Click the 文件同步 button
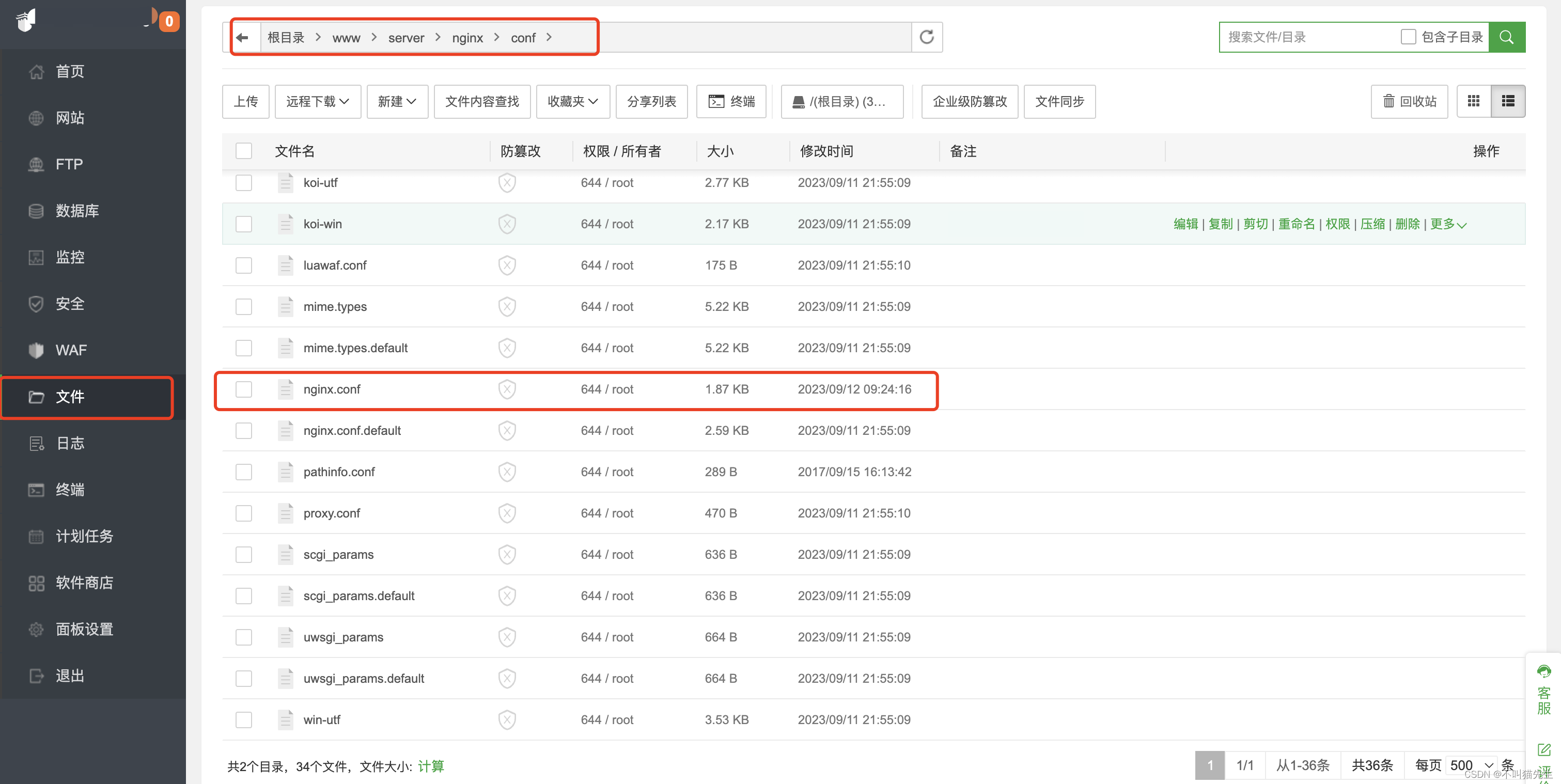Viewport: 1561px width, 784px height. point(1059,101)
